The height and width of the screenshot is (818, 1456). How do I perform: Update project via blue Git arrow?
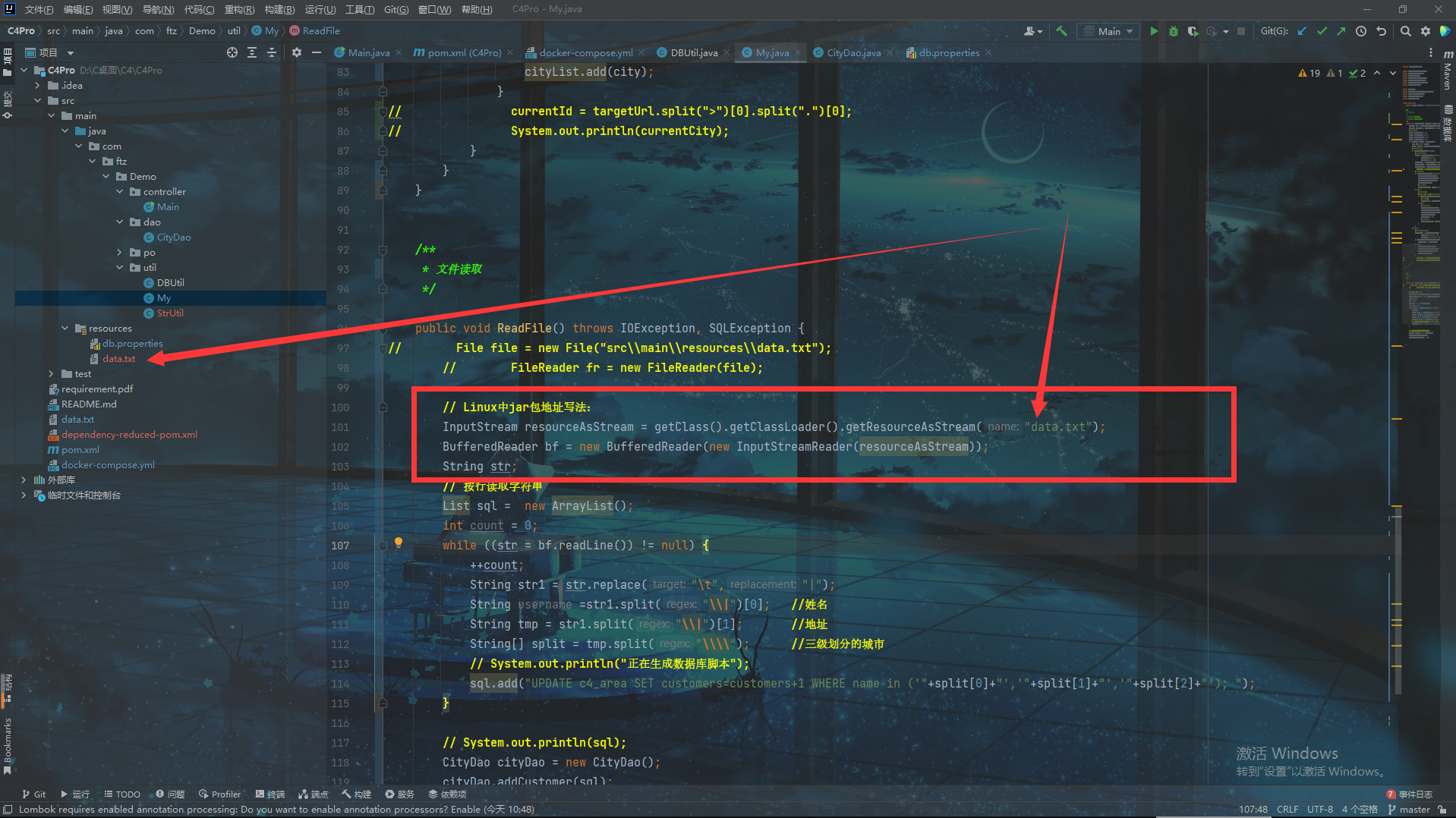click(x=1302, y=31)
